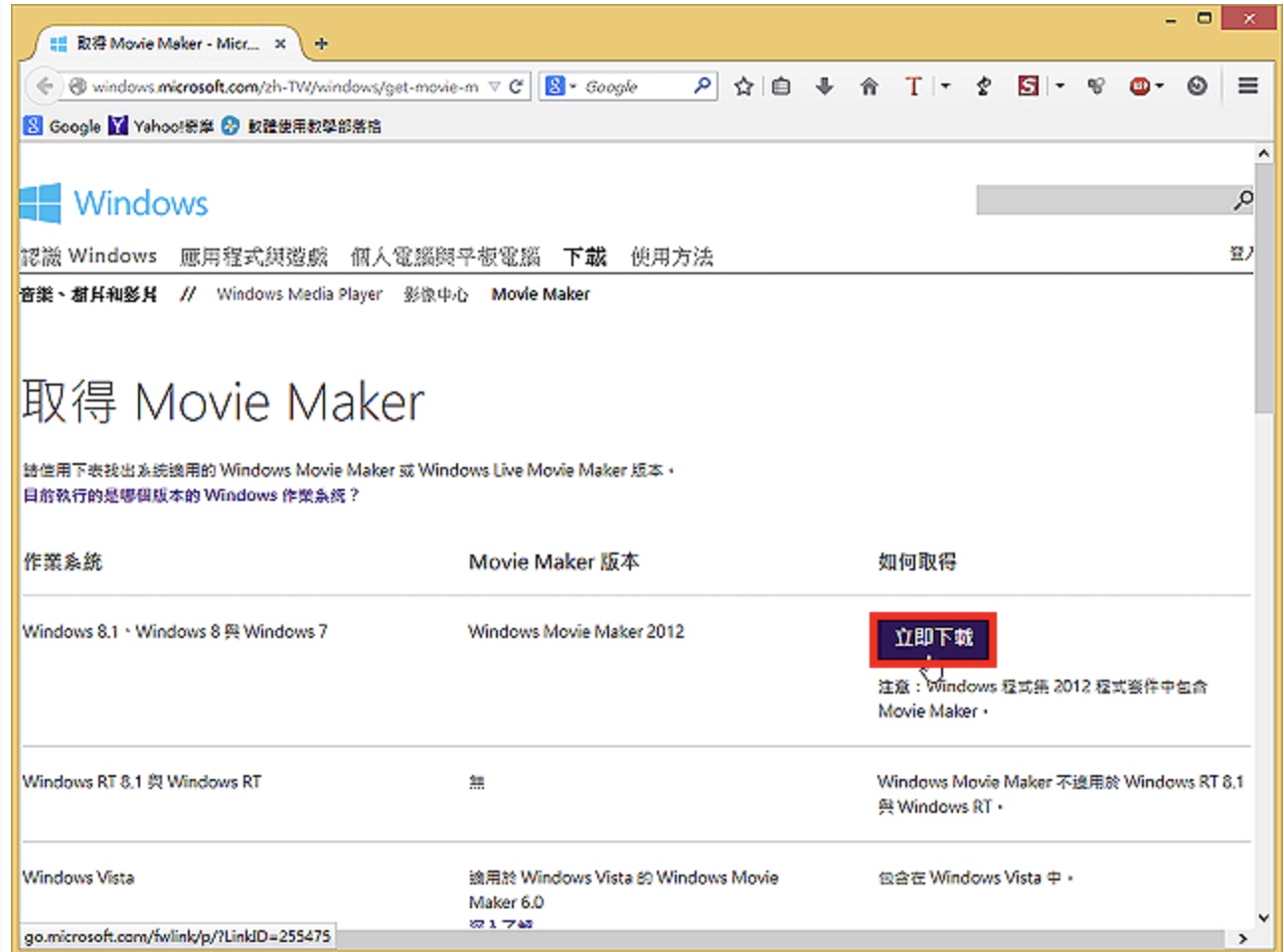Open the 個人電腦與平板電腦 menu
Viewport: 1284px width, 952px height.
point(445,256)
